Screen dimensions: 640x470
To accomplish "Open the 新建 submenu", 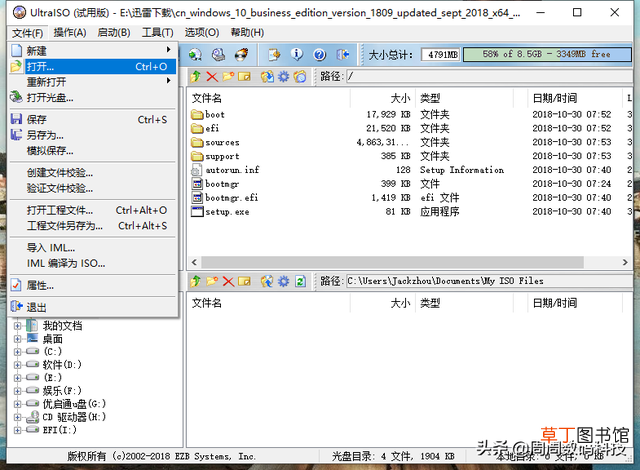I will (93, 51).
